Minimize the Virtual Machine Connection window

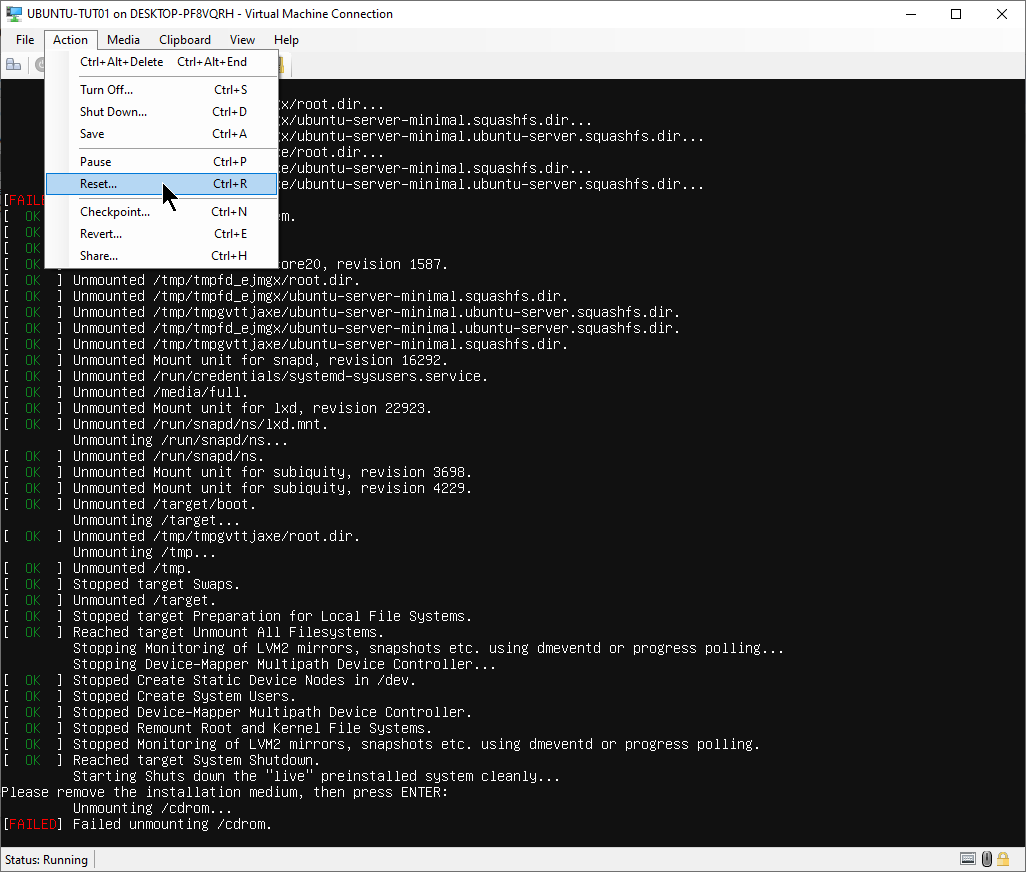911,14
